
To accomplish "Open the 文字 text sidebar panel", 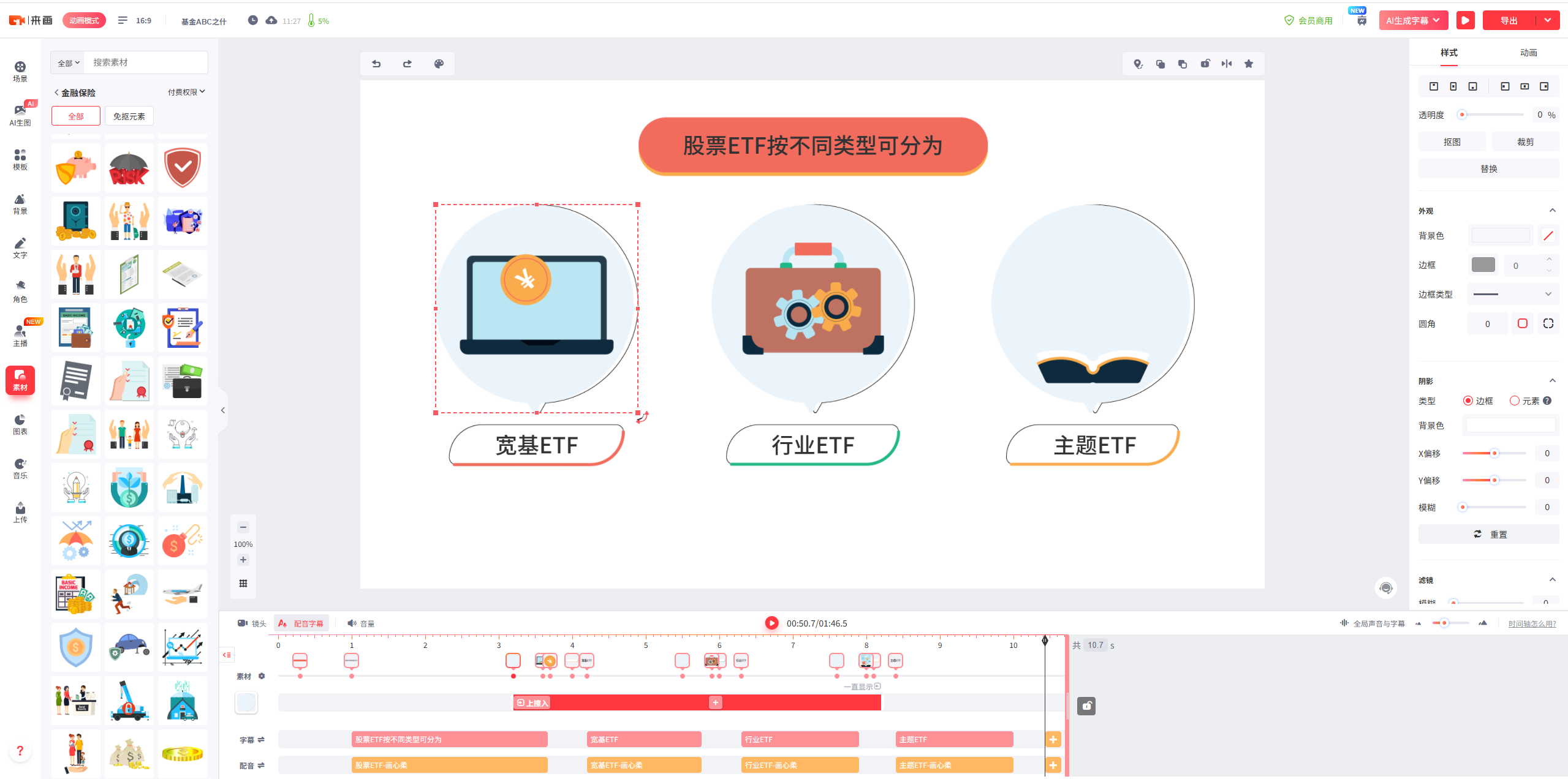I will click(20, 247).
